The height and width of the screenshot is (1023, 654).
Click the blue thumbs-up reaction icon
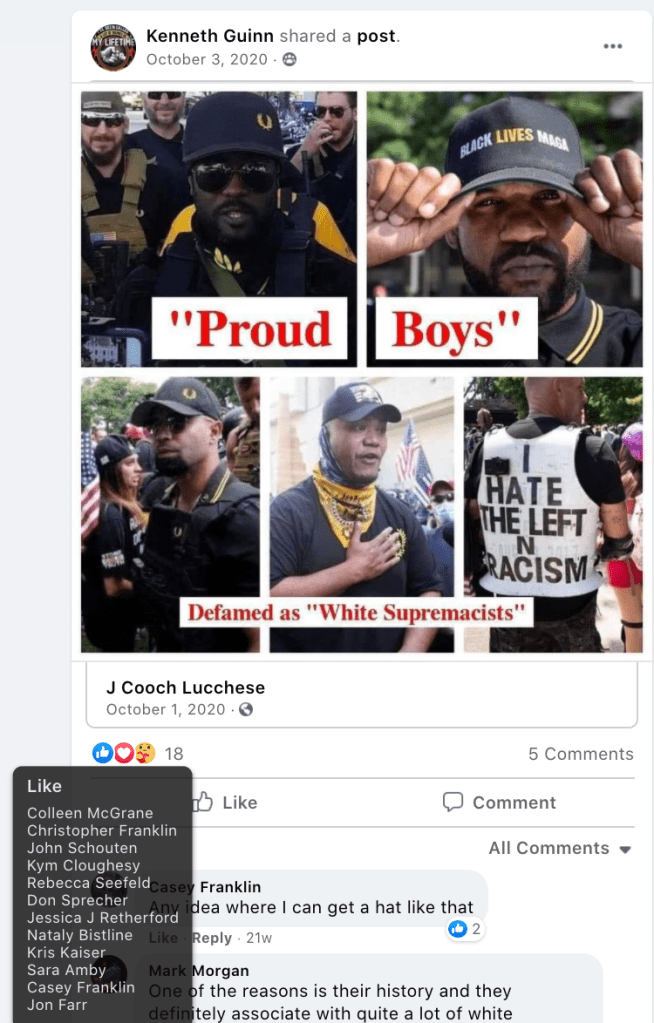(x=102, y=753)
